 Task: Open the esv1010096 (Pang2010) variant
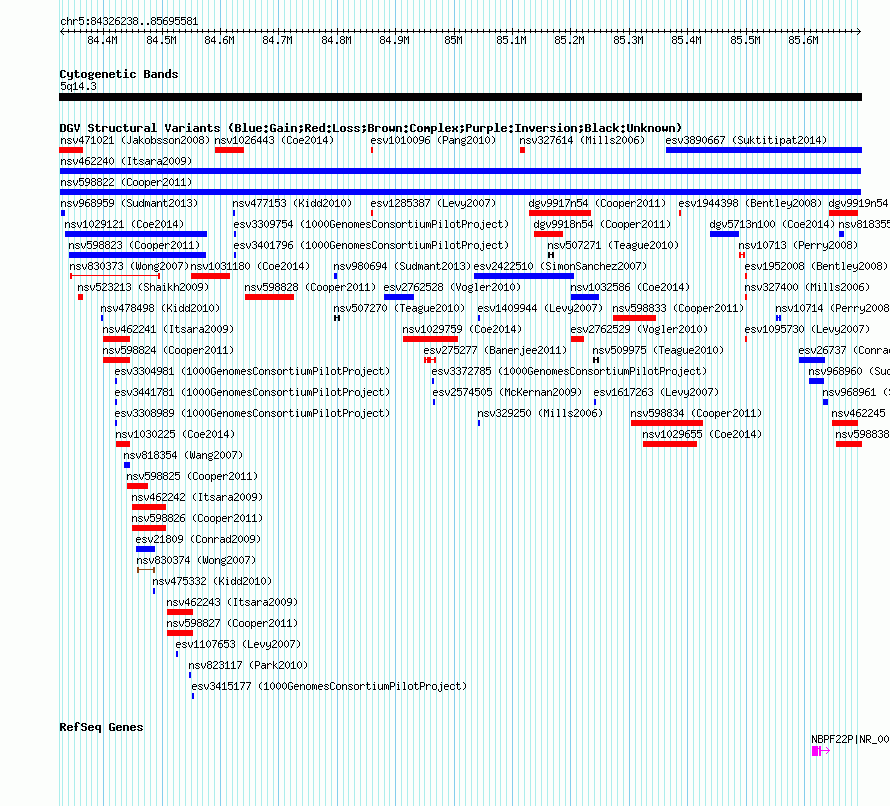point(433,140)
